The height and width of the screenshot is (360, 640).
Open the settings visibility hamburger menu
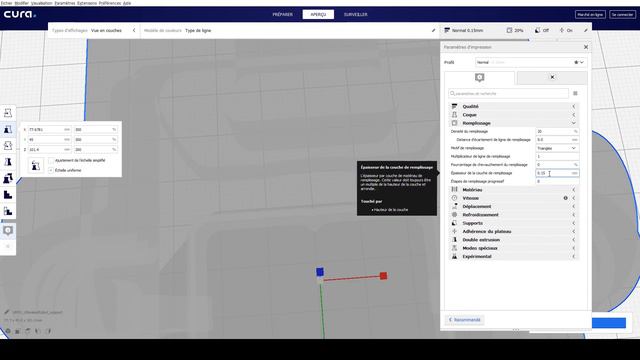click(575, 93)
